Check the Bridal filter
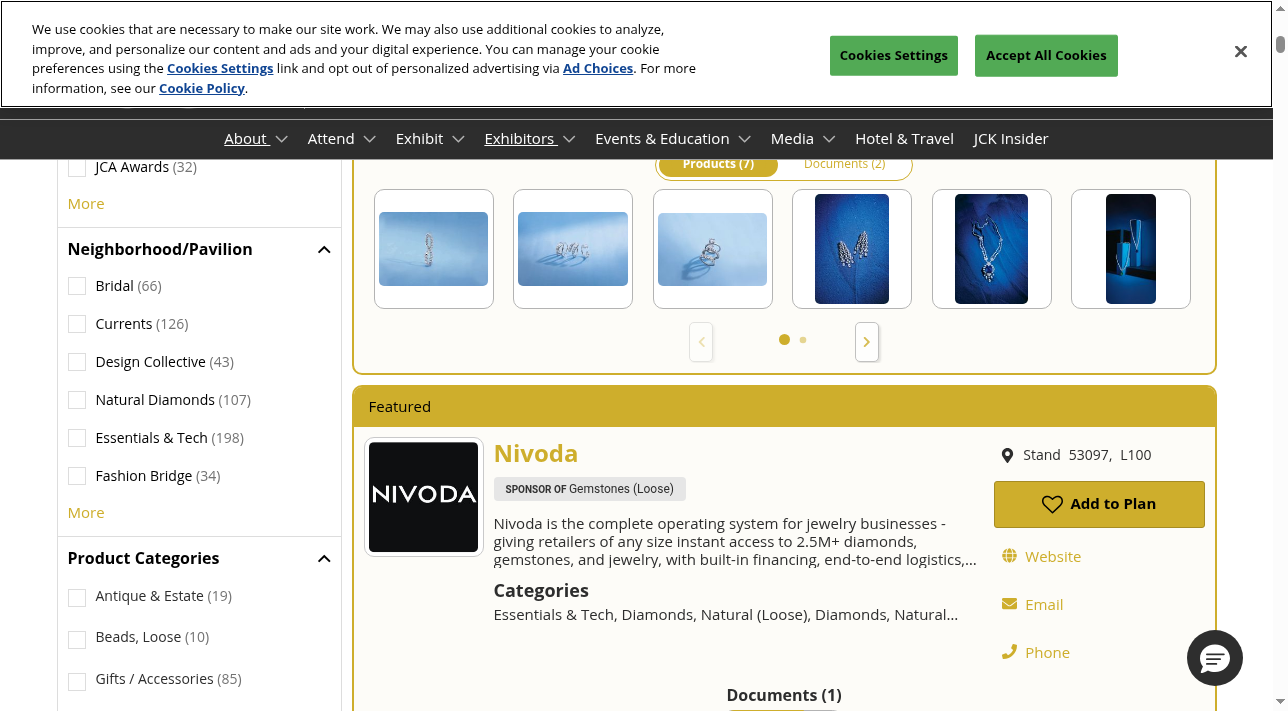The width and height of the screenshot is (1288, 711). click(77, 286)
